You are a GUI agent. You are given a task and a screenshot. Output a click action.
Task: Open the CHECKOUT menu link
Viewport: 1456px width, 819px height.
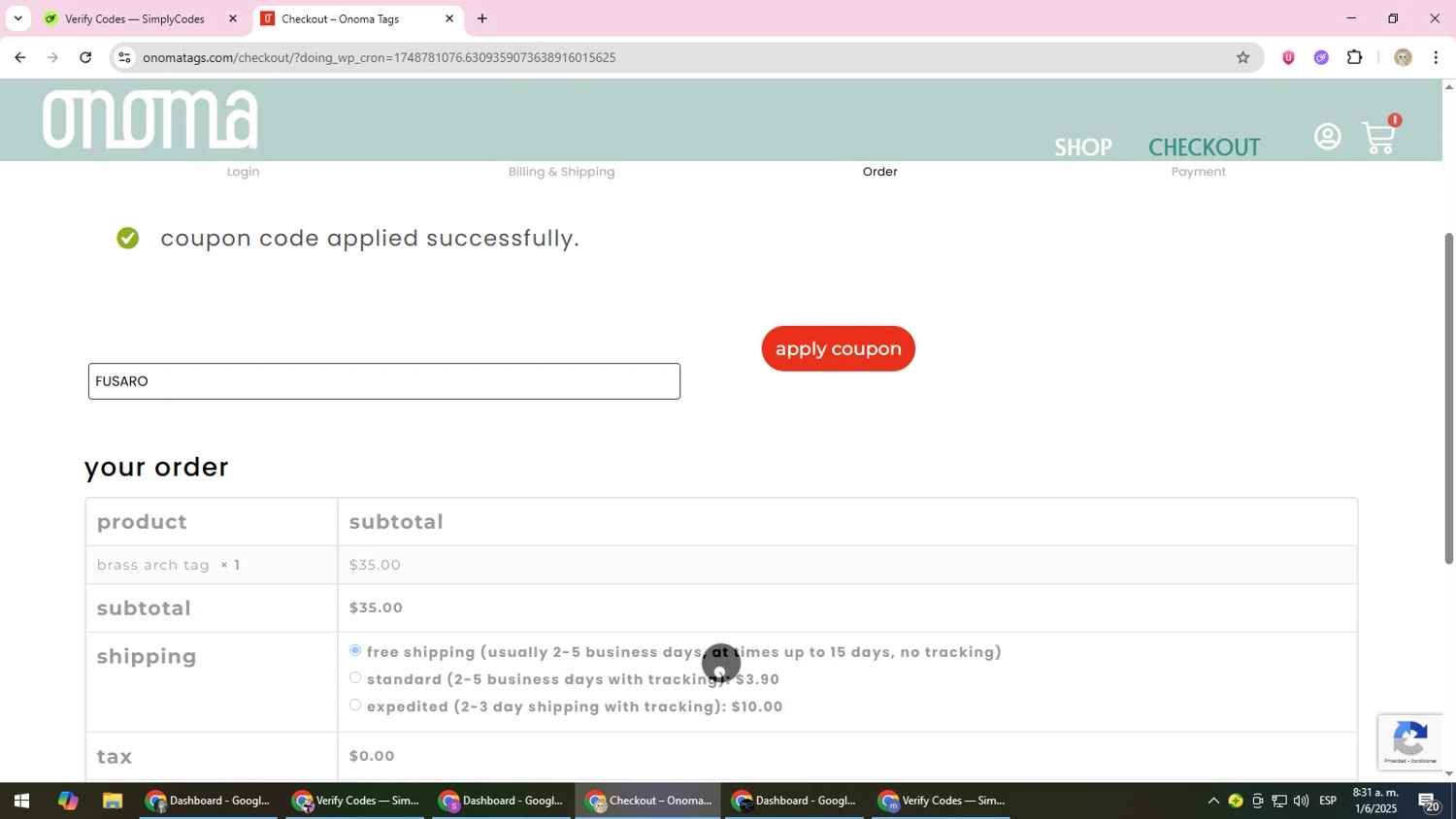[x=1204, y=147]
